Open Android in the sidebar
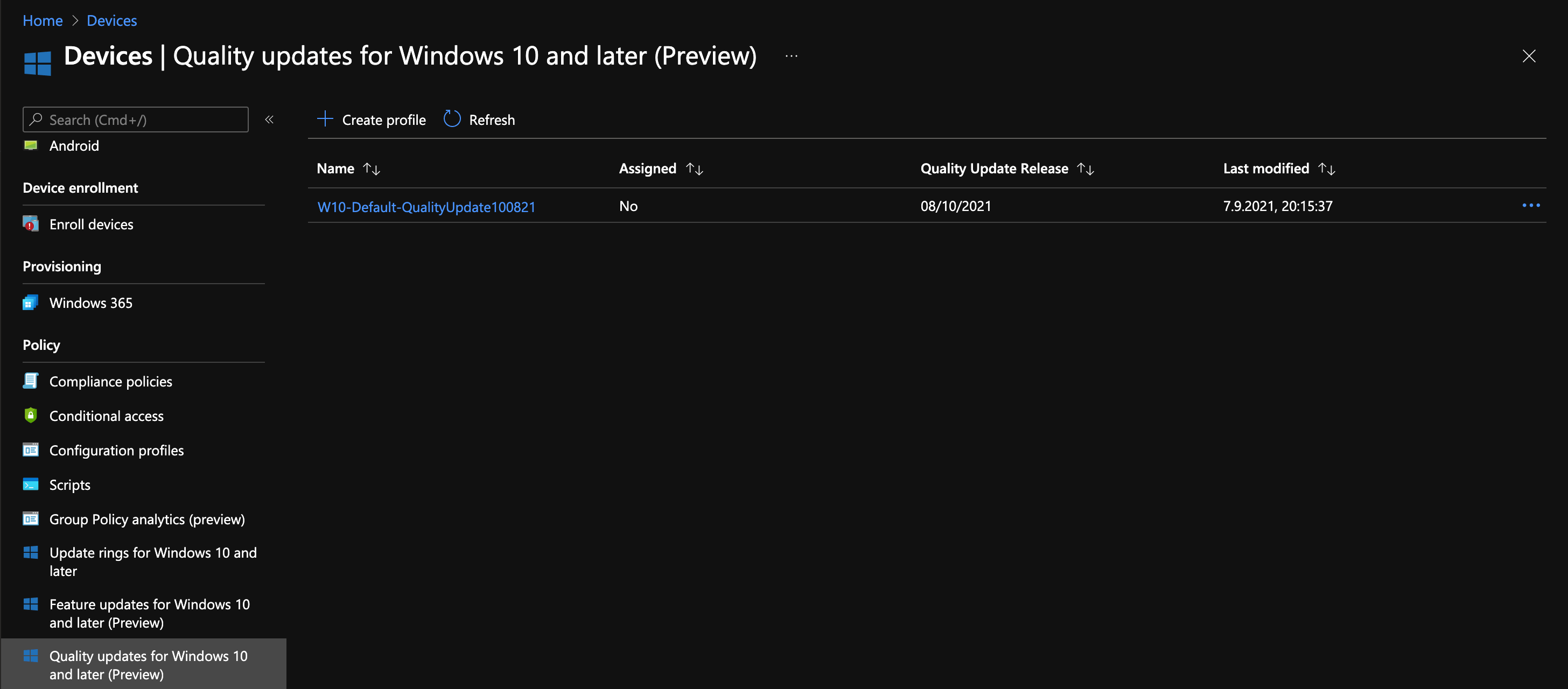 (x=74, y=146)
